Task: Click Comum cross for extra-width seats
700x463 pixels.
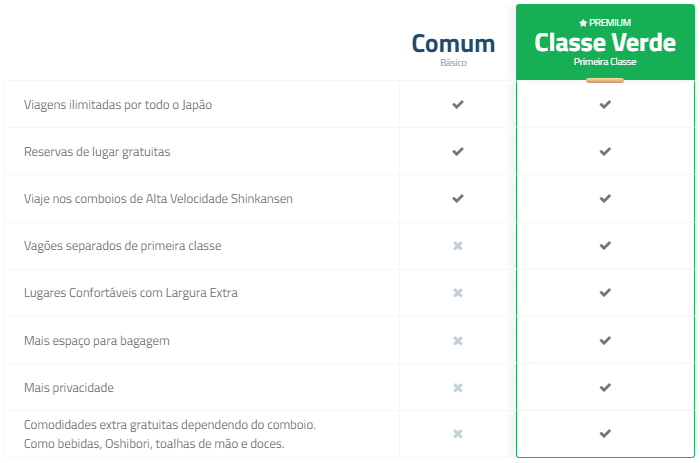Action: click(457, 293)
